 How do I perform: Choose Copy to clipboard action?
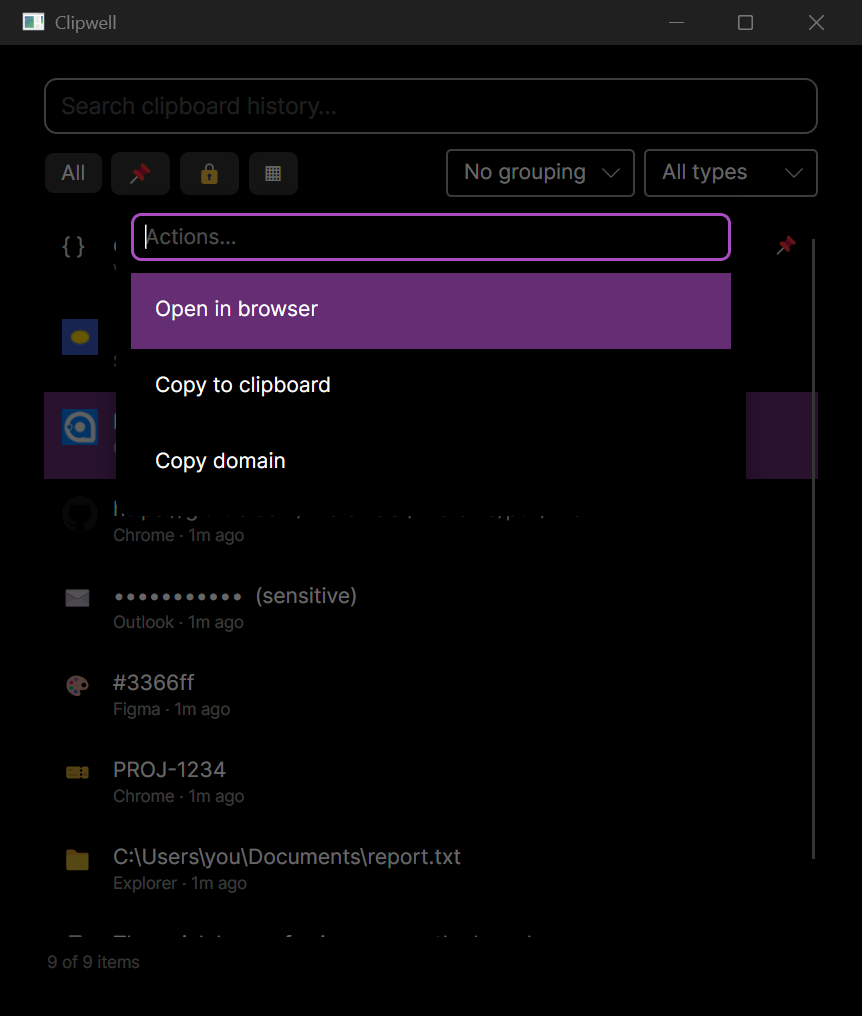click(x=430, y=386)
